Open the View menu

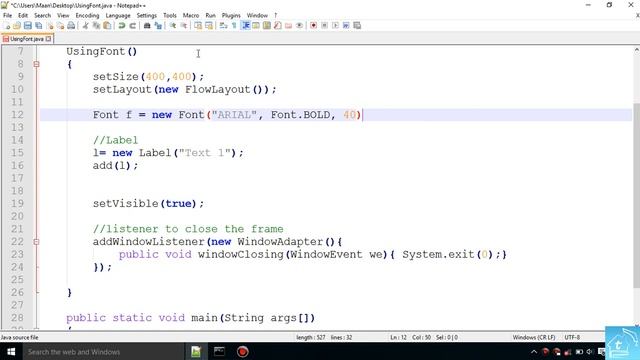point(63,16)
